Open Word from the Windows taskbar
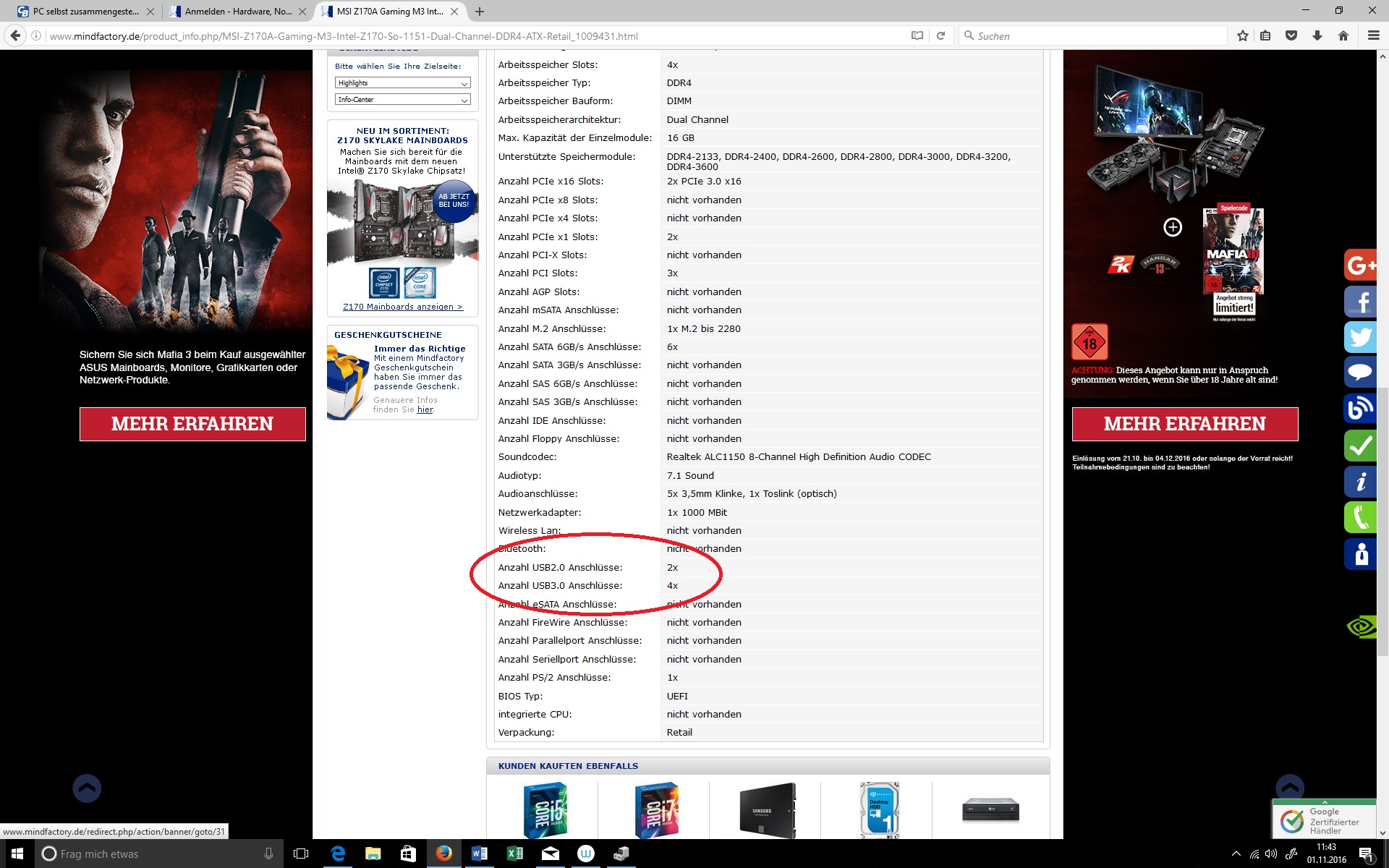1389x868 pixels. click(479, 854)
